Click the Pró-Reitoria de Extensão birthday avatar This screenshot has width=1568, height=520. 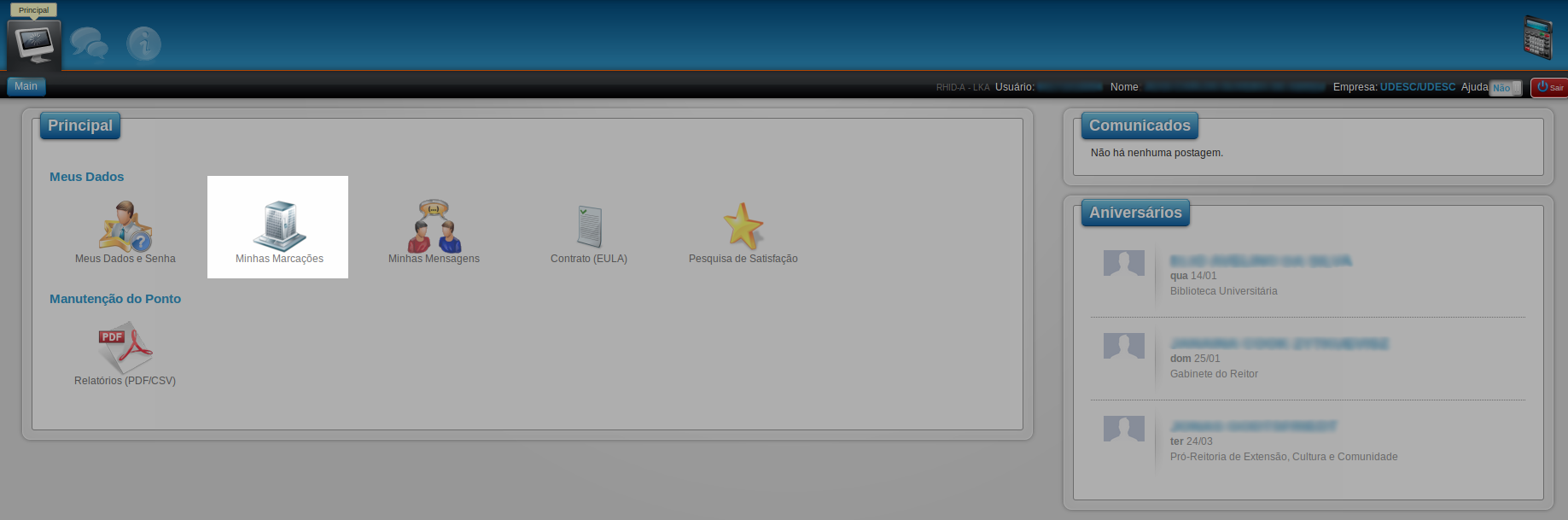pyautogui.click(x=1123, y=429)
